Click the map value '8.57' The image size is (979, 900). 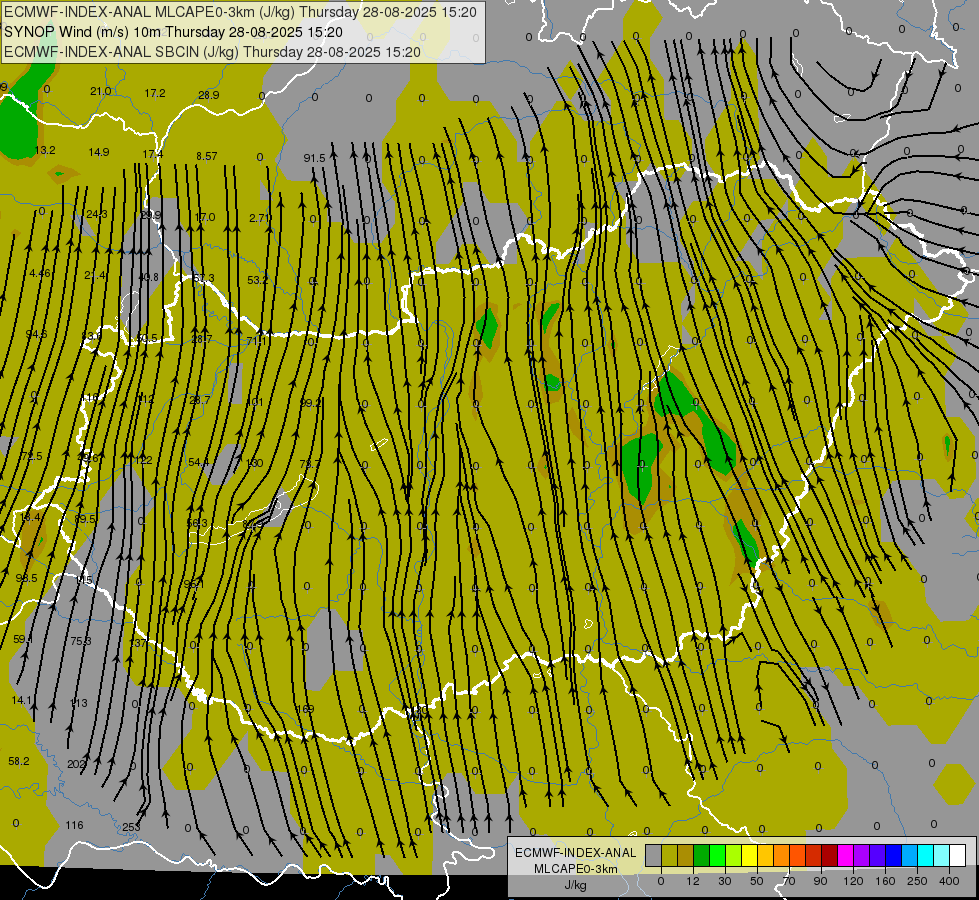click(207, 156)
